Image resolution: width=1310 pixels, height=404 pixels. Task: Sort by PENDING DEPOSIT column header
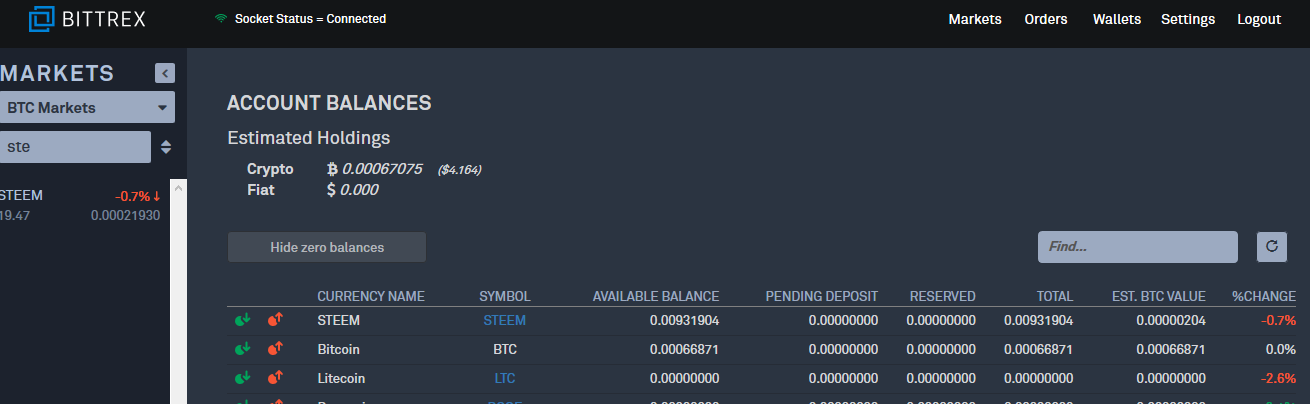coord(822,296)
